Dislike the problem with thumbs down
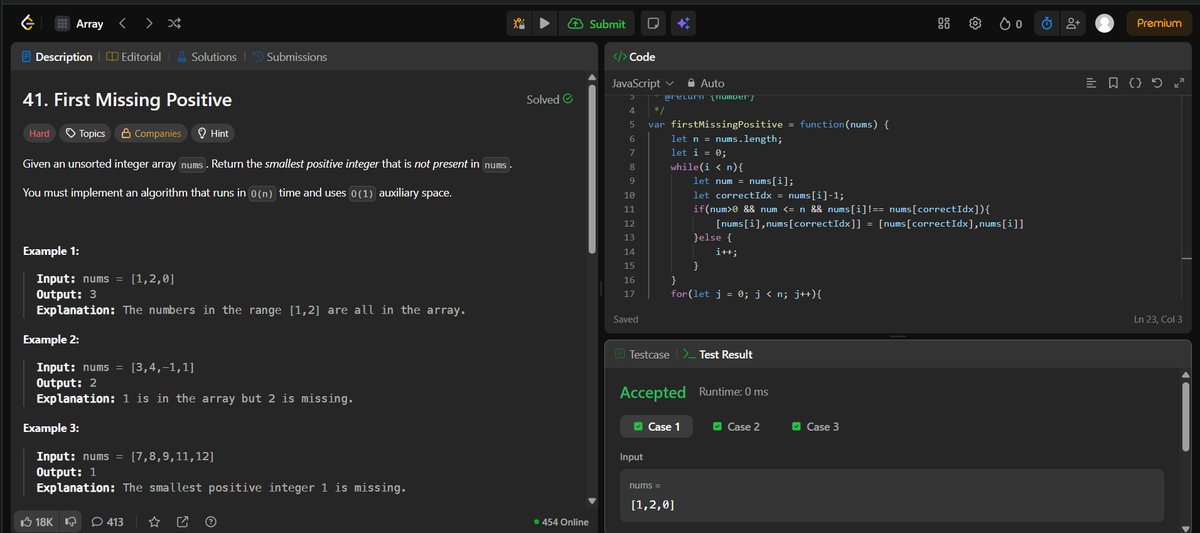Viewport: 1200px width, 533px height. tap(72, 521)
